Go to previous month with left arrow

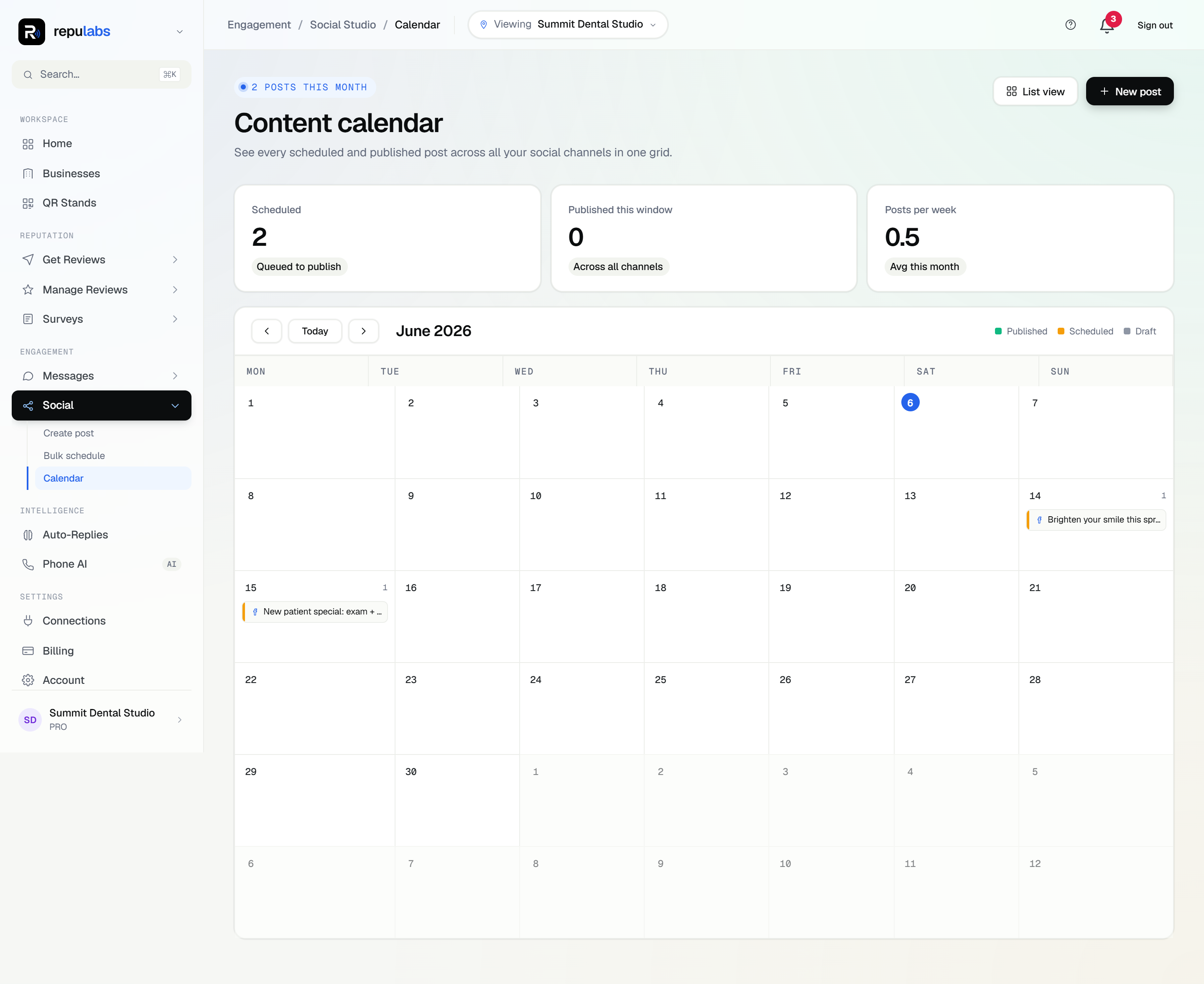266,331
